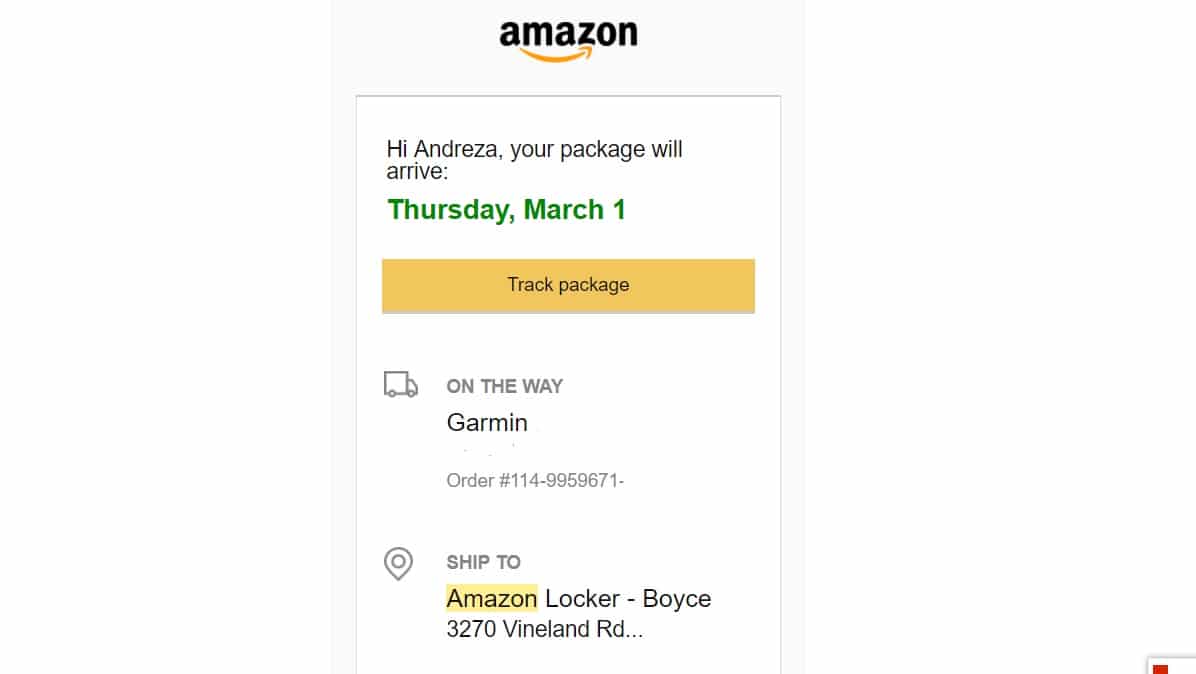Click the green Thursday, March 1 date
Image resolution: width=1196 pixels, height=674 pixels.
pos(506,210)
